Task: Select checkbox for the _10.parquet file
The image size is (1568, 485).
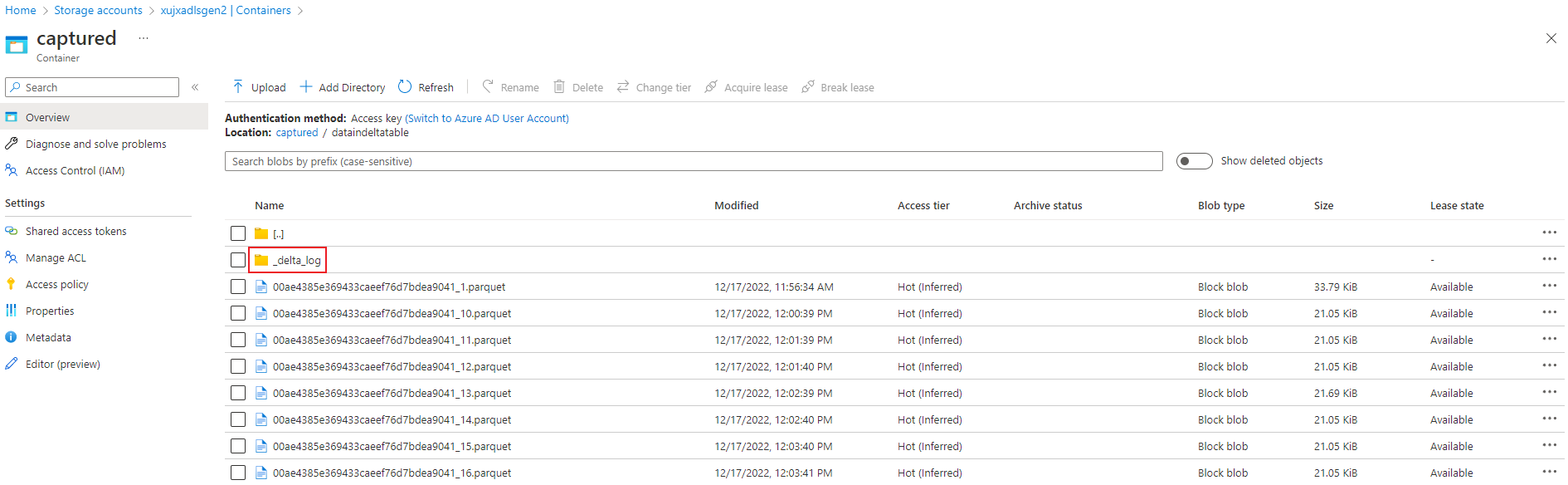Action: coord(238,313)
